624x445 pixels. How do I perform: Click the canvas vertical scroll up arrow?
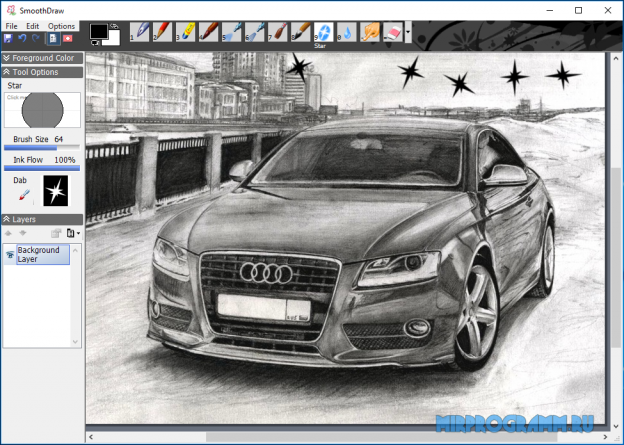pos(616,59)
